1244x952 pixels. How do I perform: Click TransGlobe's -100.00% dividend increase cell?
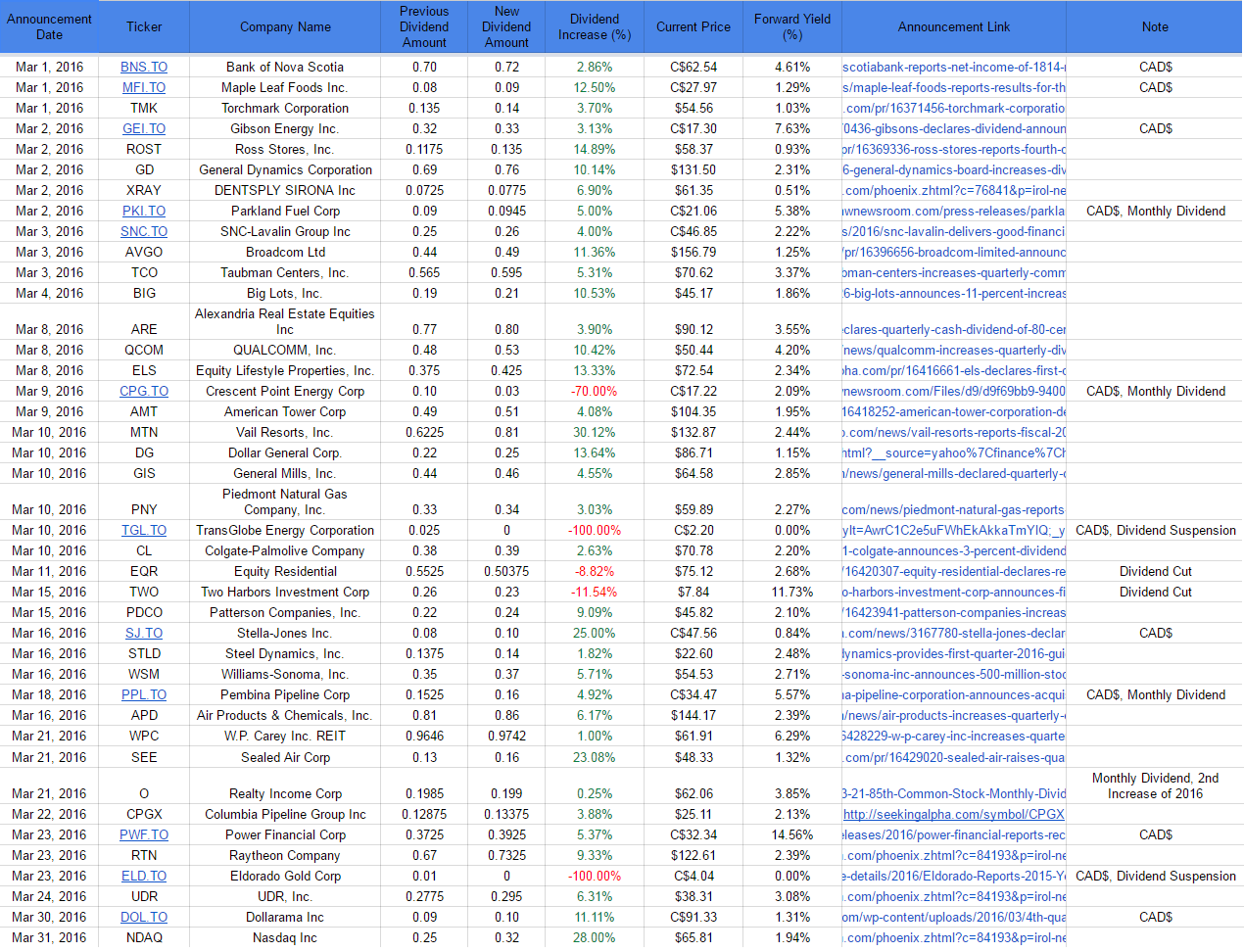coord(595,530)
